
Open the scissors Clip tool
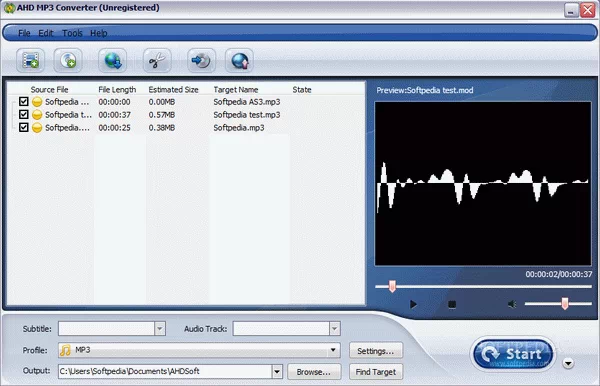point(157,60)
